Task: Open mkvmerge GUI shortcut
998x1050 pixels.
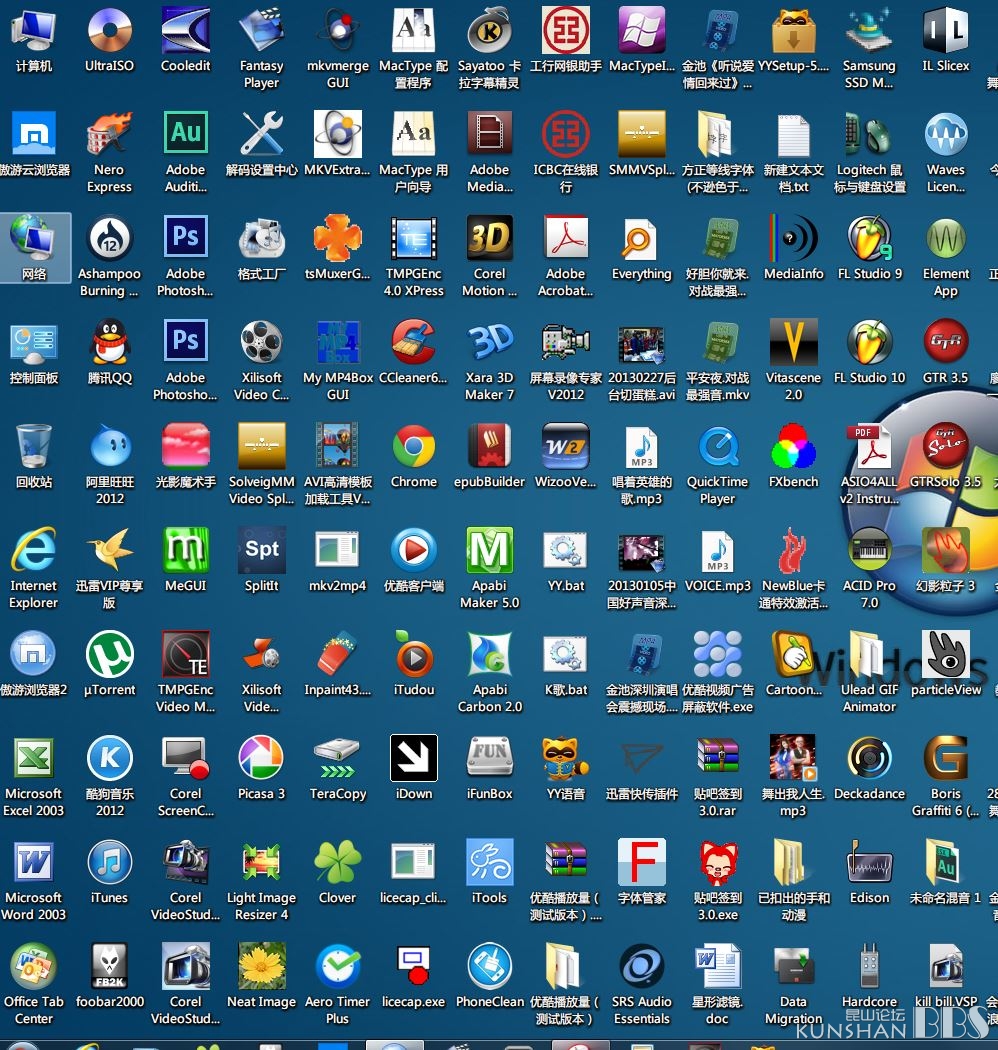Action: click(338, 31)
